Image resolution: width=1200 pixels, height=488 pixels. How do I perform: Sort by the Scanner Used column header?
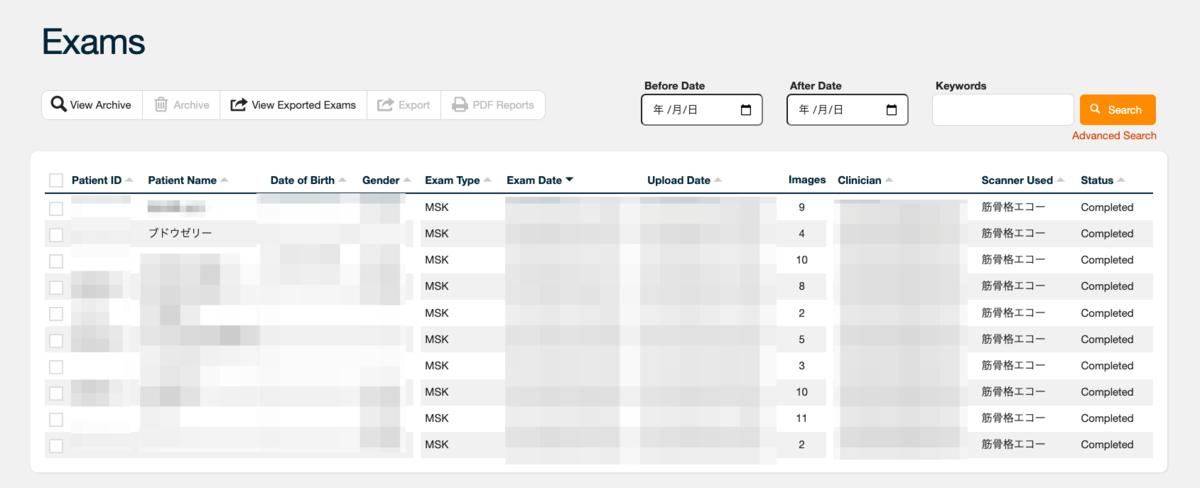tap(1017, 180)
